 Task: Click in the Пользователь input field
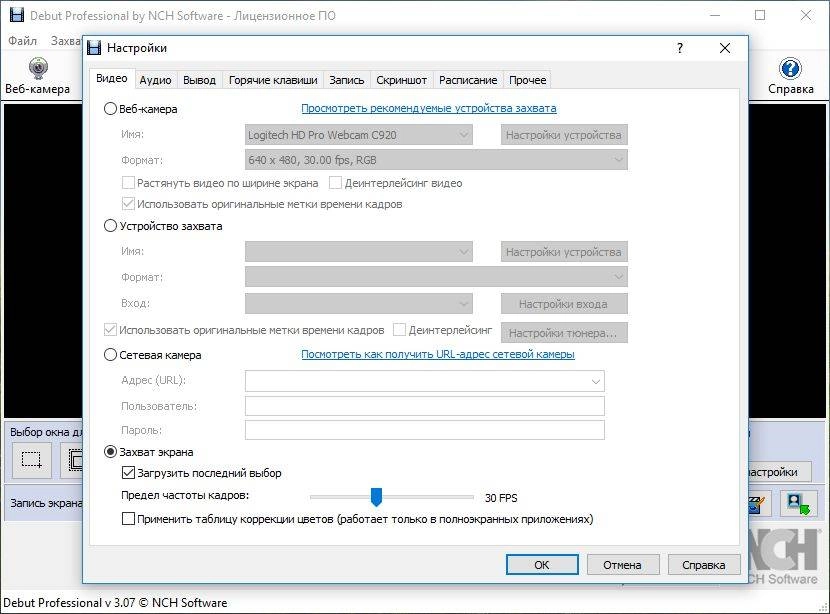425,406
